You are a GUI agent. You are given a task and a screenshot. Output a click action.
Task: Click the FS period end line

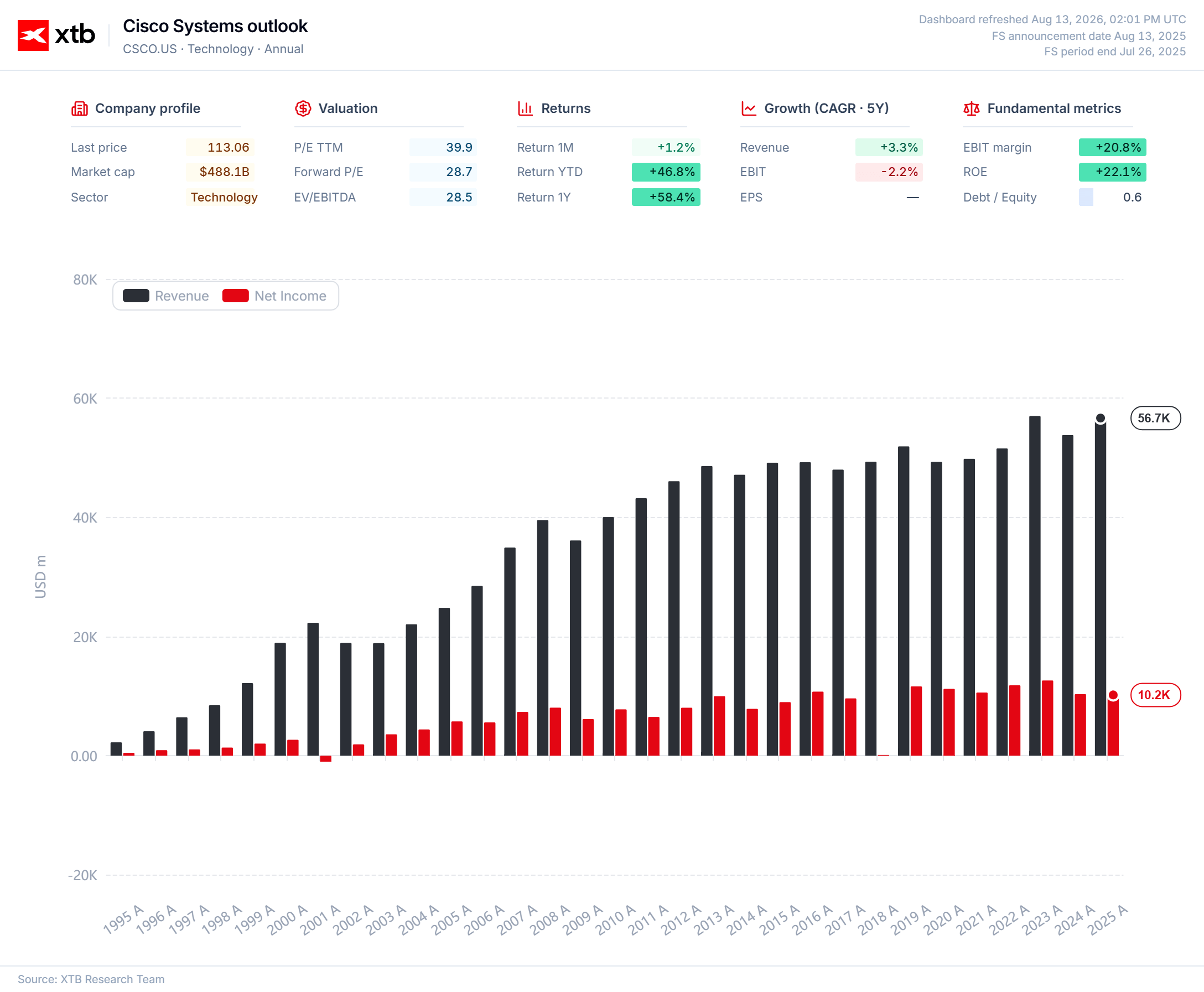(x=1115, y=51)
